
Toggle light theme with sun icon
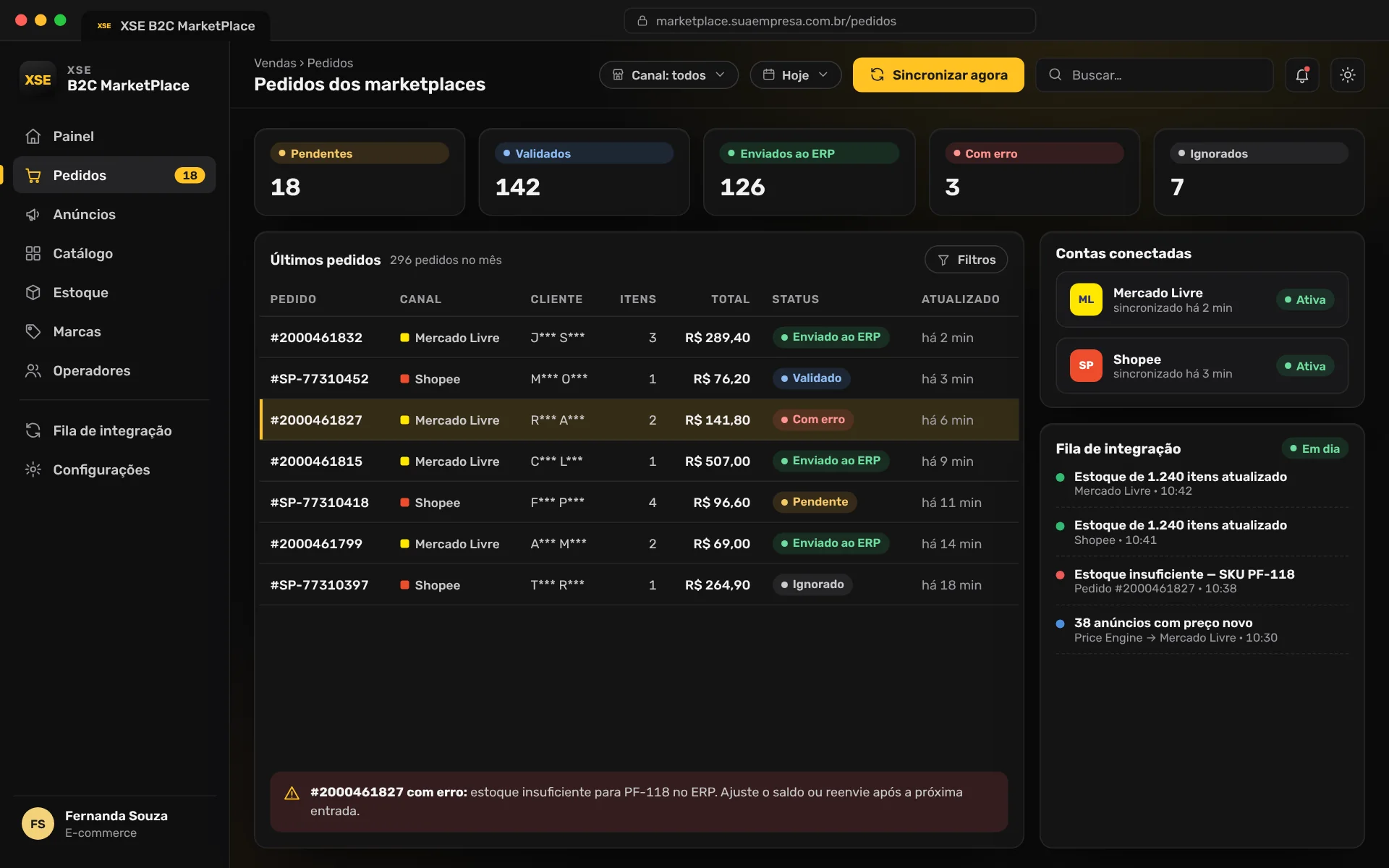coord(1347,75)
